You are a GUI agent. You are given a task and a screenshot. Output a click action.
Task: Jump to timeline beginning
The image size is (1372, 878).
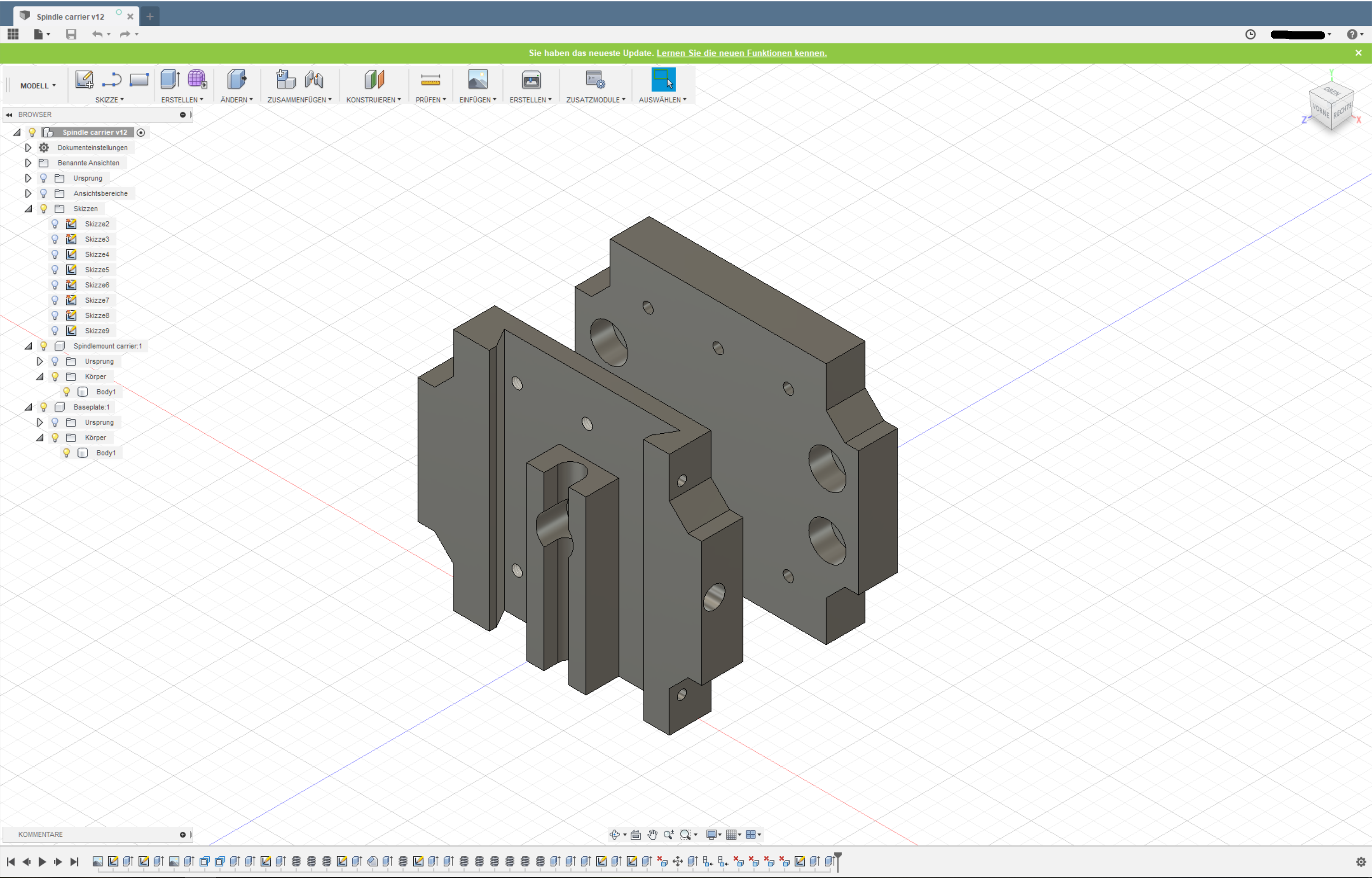[11, 861]
